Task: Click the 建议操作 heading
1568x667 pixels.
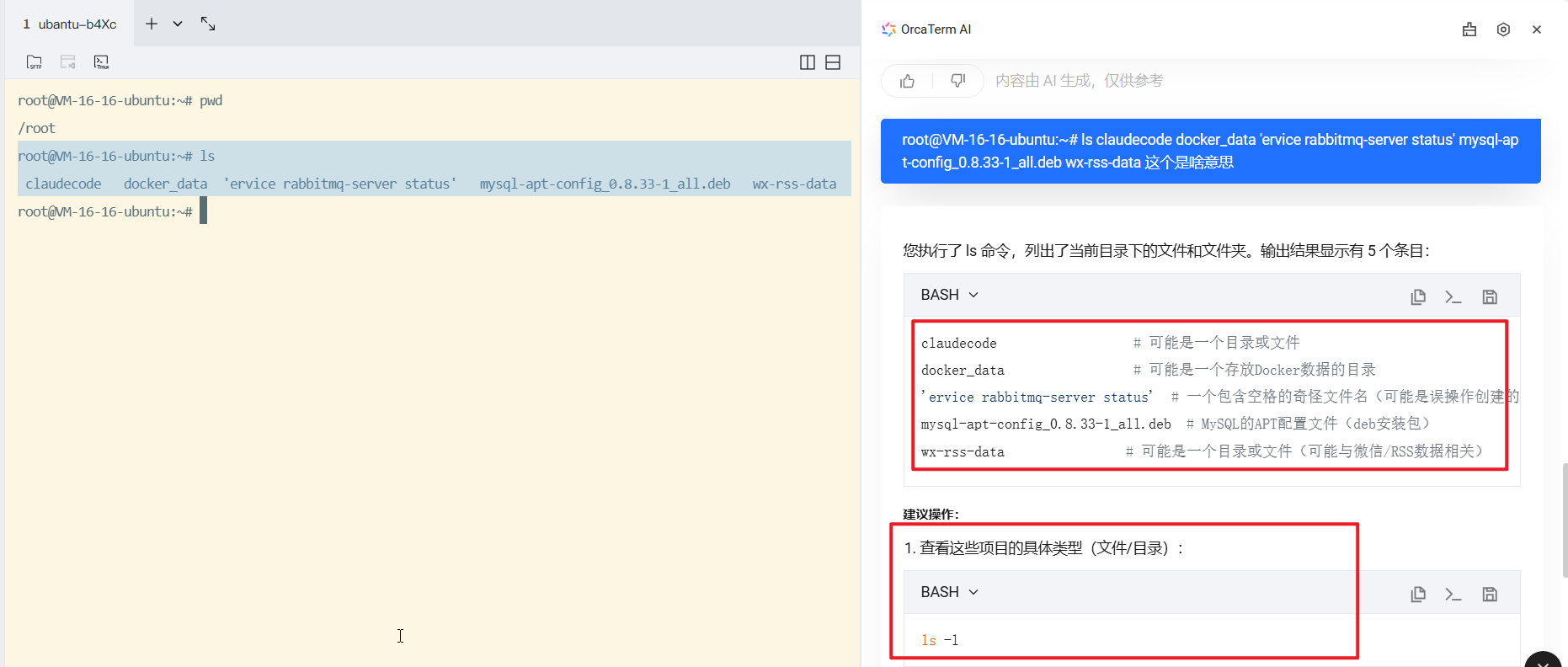Action: (931, 515)
